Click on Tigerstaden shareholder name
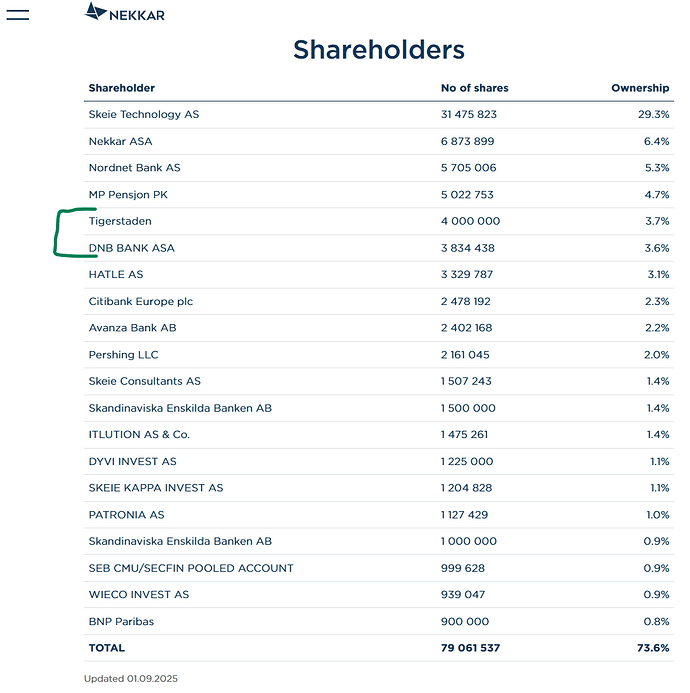This screenshot has height=693, width=690. pos(120,221)
